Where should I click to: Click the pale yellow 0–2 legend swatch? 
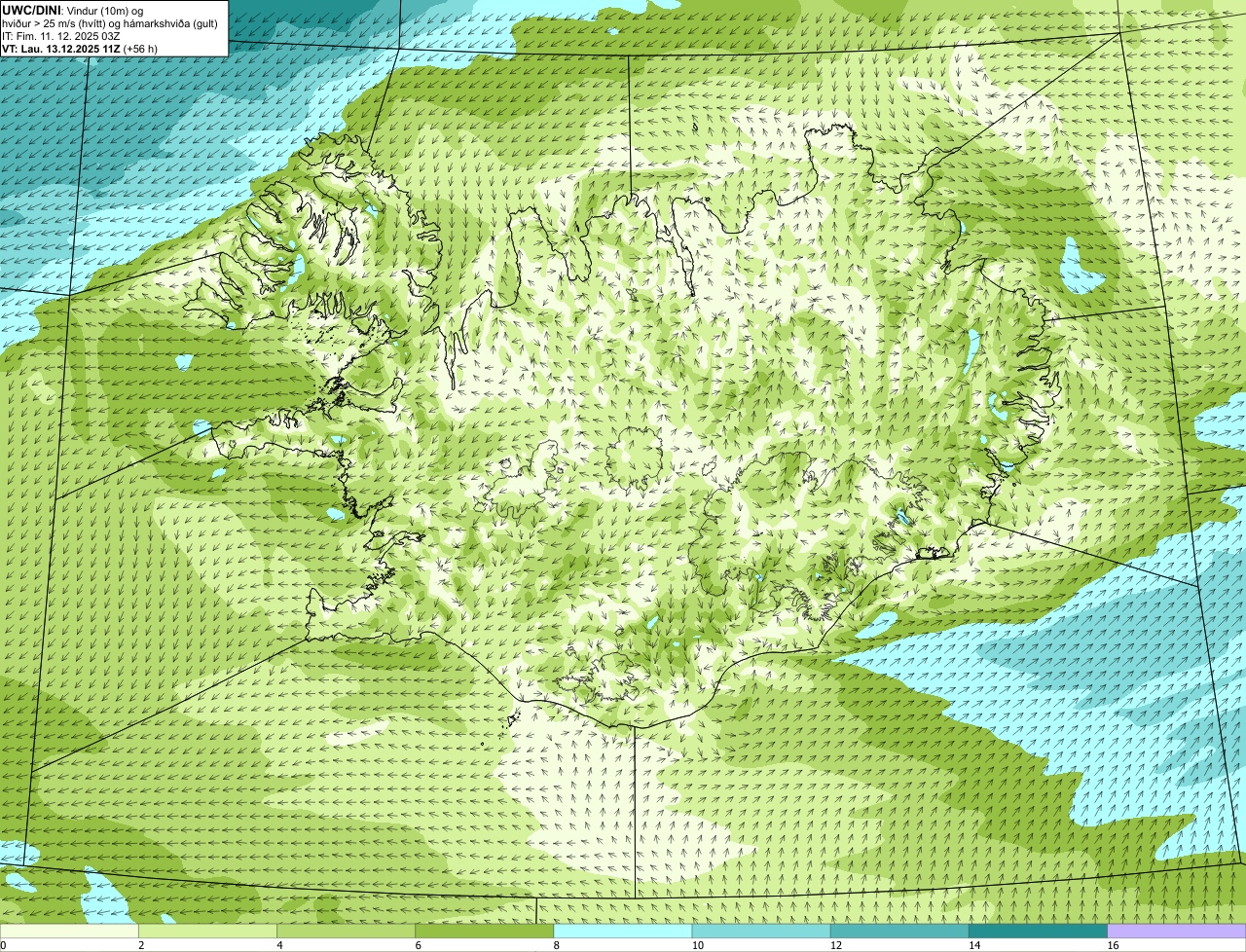(x=69, y=931)
